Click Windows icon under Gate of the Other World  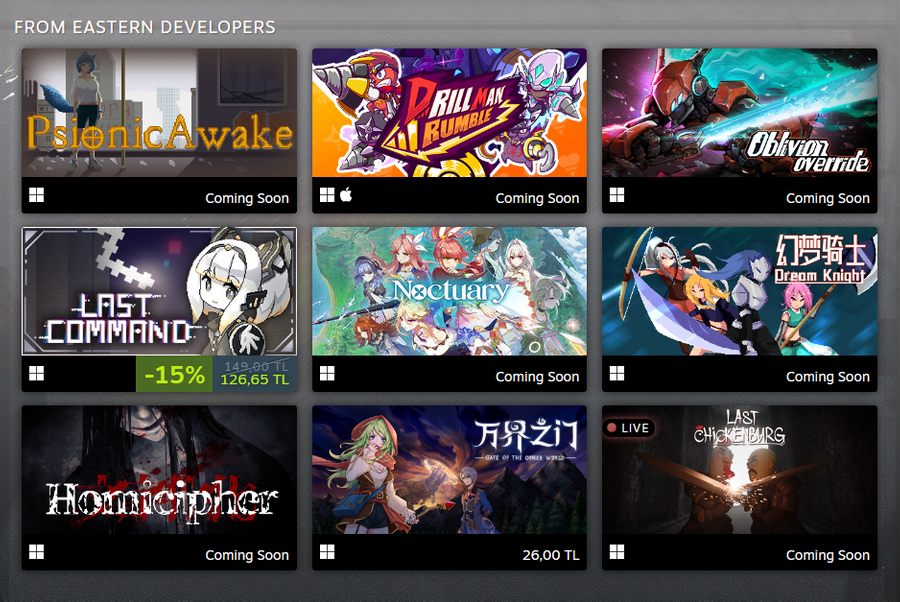coord(327,552)
